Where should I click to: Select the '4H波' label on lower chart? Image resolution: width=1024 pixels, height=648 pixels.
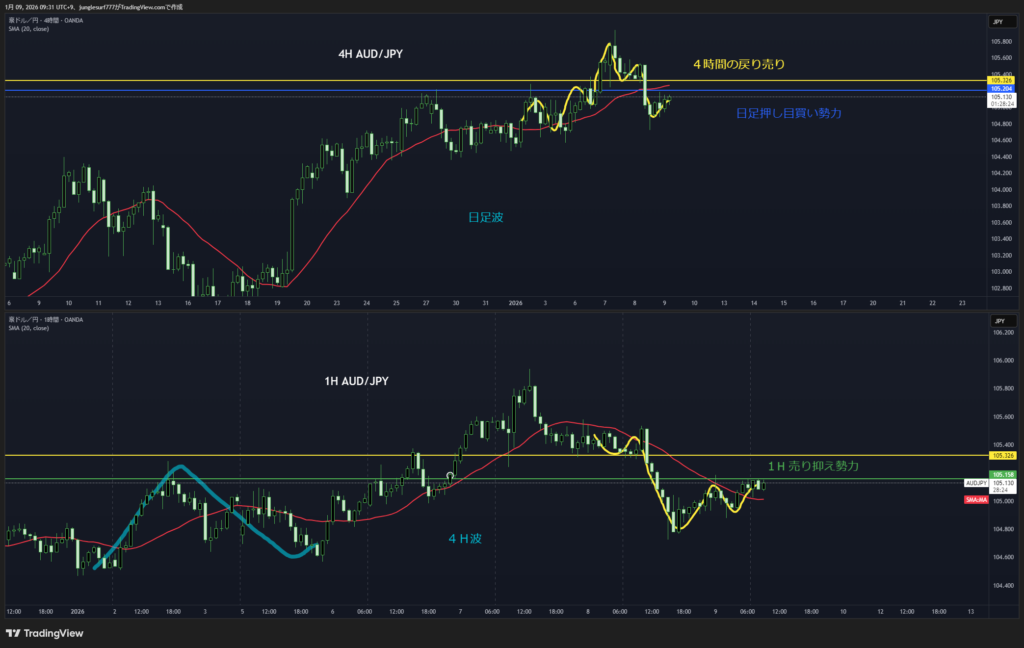[x=465, y=539]
